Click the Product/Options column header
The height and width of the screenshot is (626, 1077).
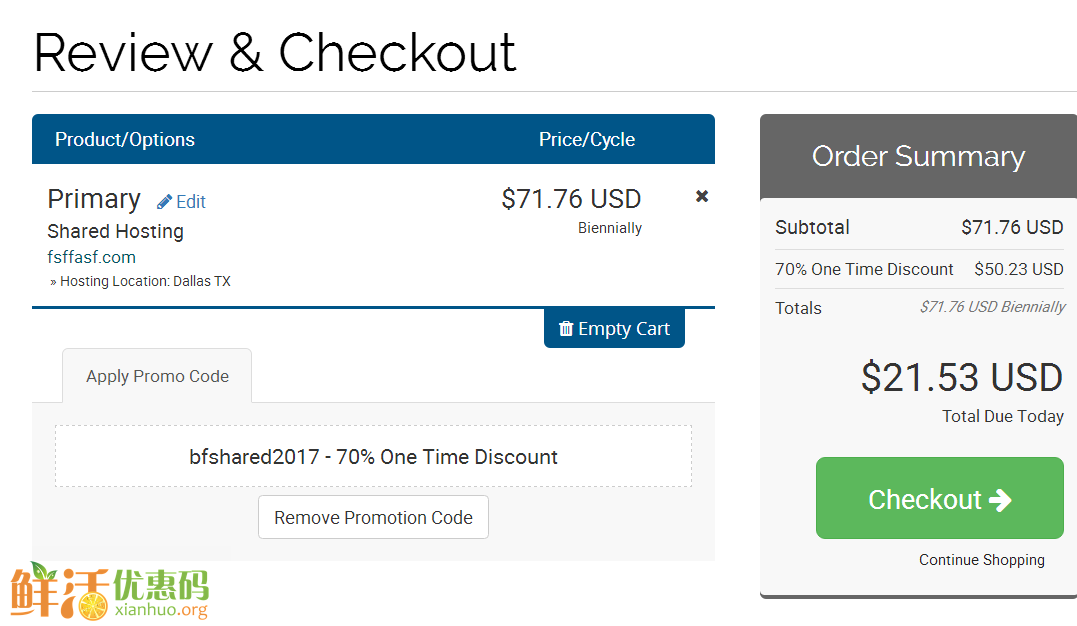125,139
